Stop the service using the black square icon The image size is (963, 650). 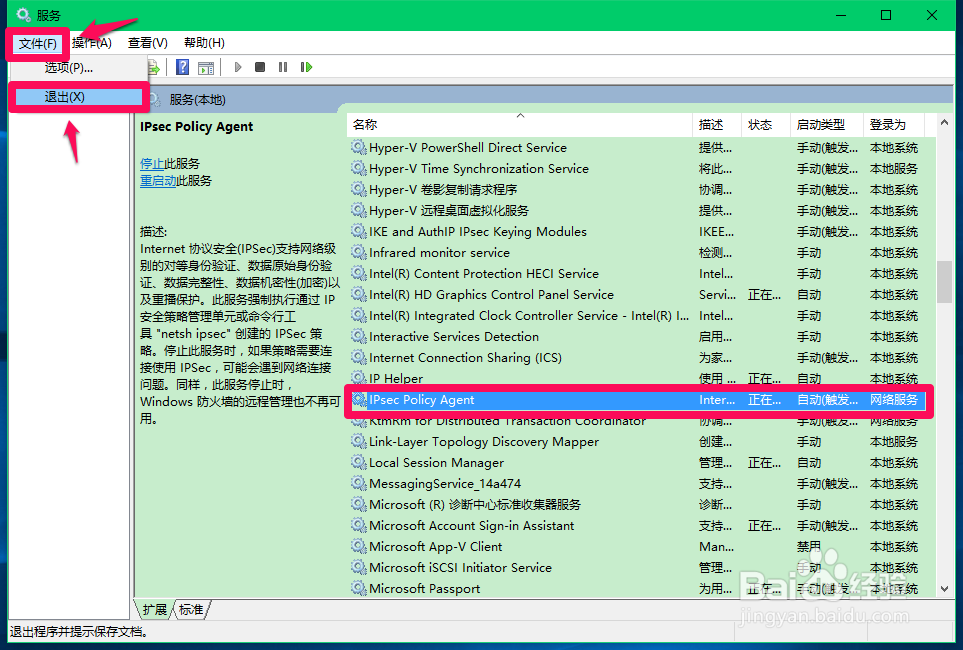(x=259, y=67)
